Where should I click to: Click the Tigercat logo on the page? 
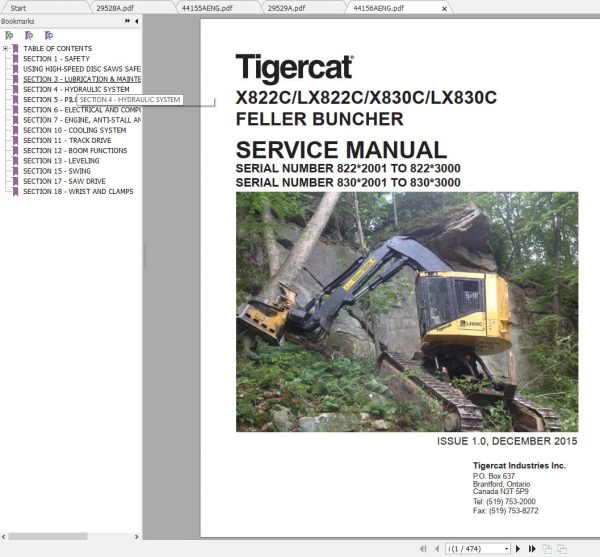pos(295,68)
